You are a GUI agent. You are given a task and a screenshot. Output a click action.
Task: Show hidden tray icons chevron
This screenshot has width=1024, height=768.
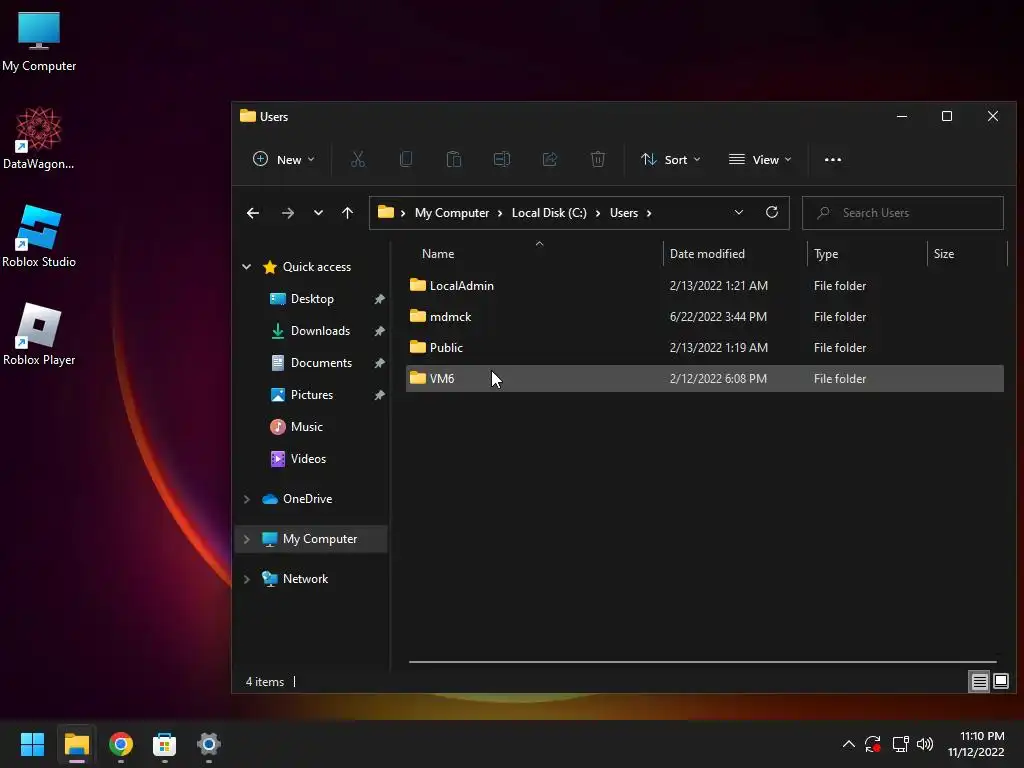[848, 744]
